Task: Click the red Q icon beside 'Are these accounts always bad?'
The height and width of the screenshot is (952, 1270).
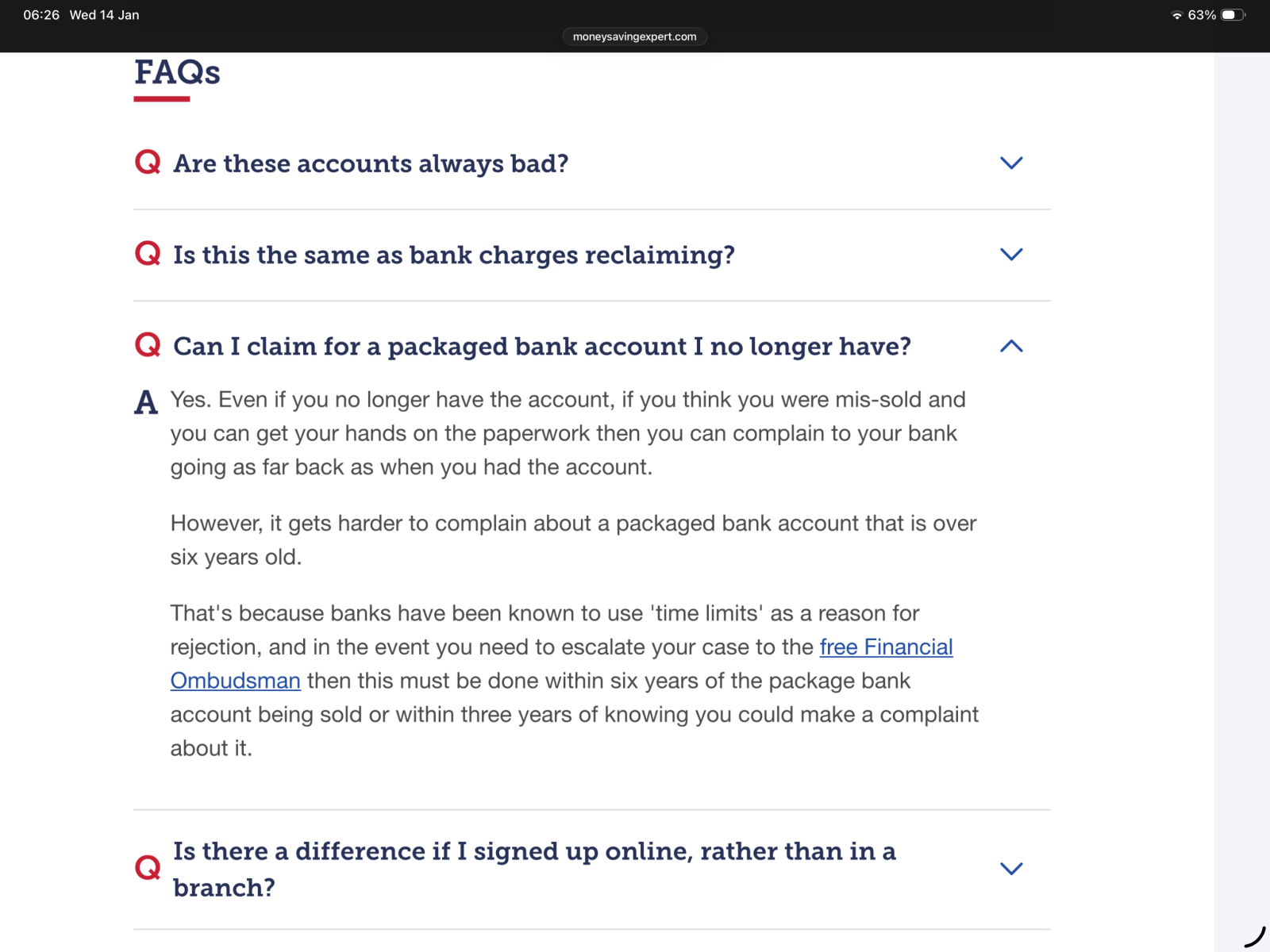Action: coord(148,163)
